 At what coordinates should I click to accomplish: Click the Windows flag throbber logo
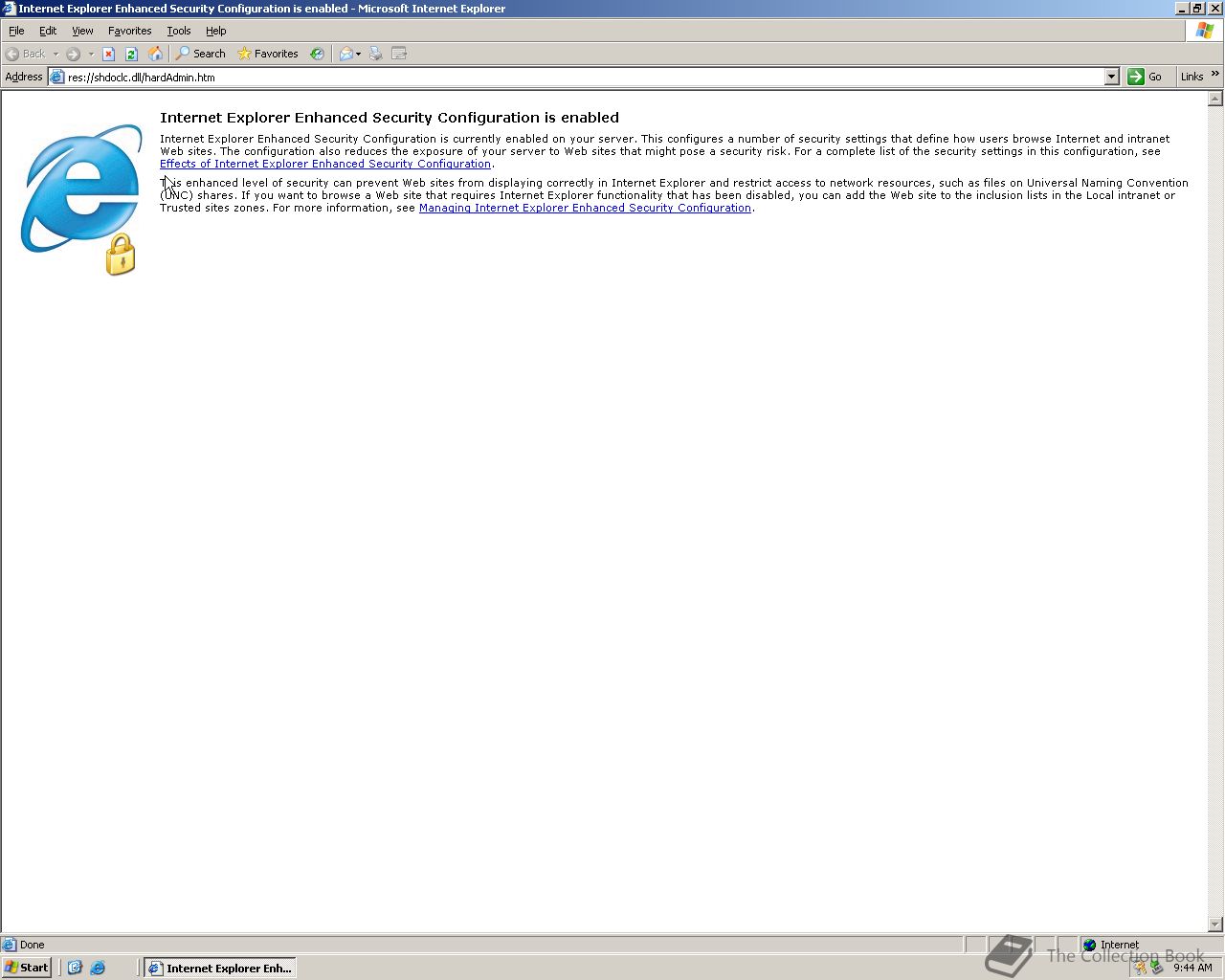pos(1205,31)
